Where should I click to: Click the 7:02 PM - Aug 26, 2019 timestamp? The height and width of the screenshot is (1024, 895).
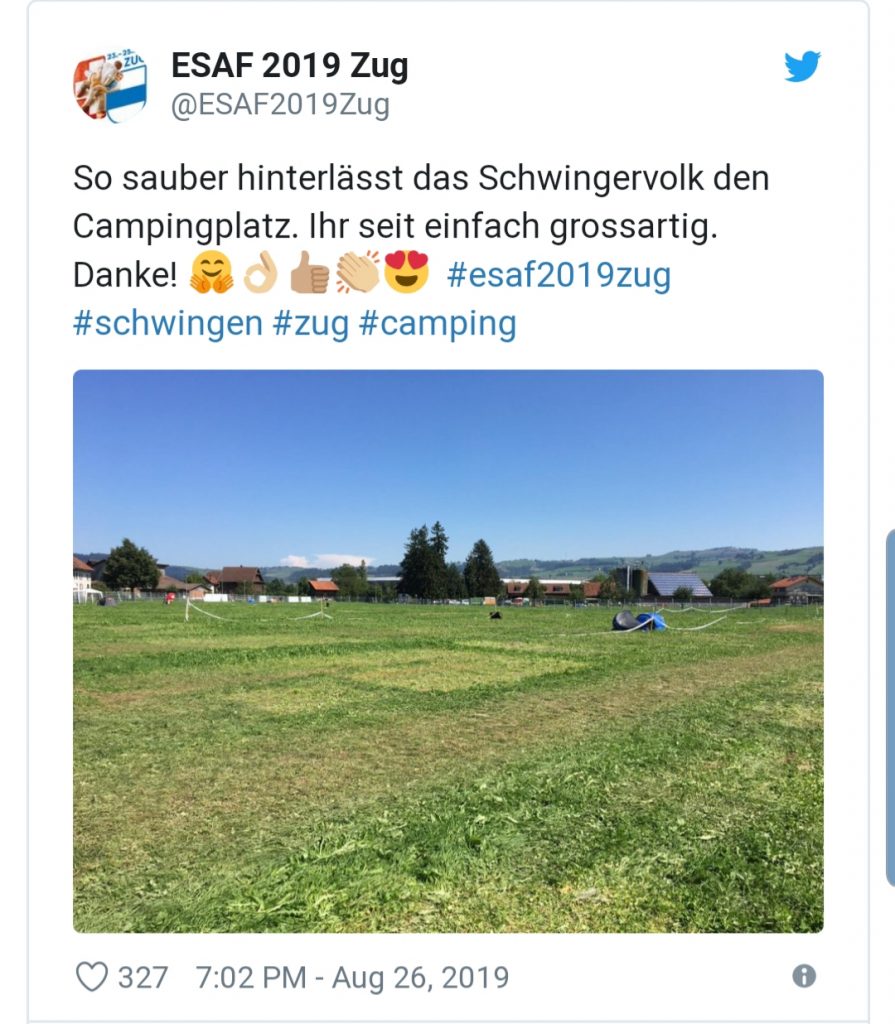[x=352, y=978]
